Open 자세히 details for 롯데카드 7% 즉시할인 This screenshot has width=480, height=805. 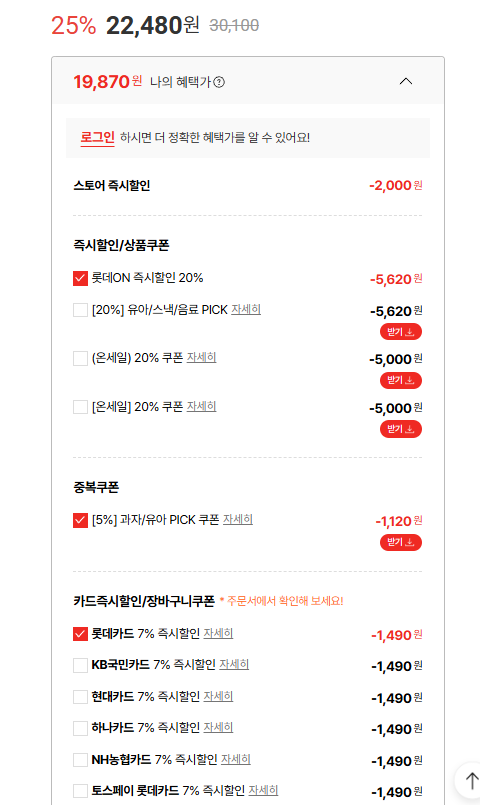[x=218, y=634]
